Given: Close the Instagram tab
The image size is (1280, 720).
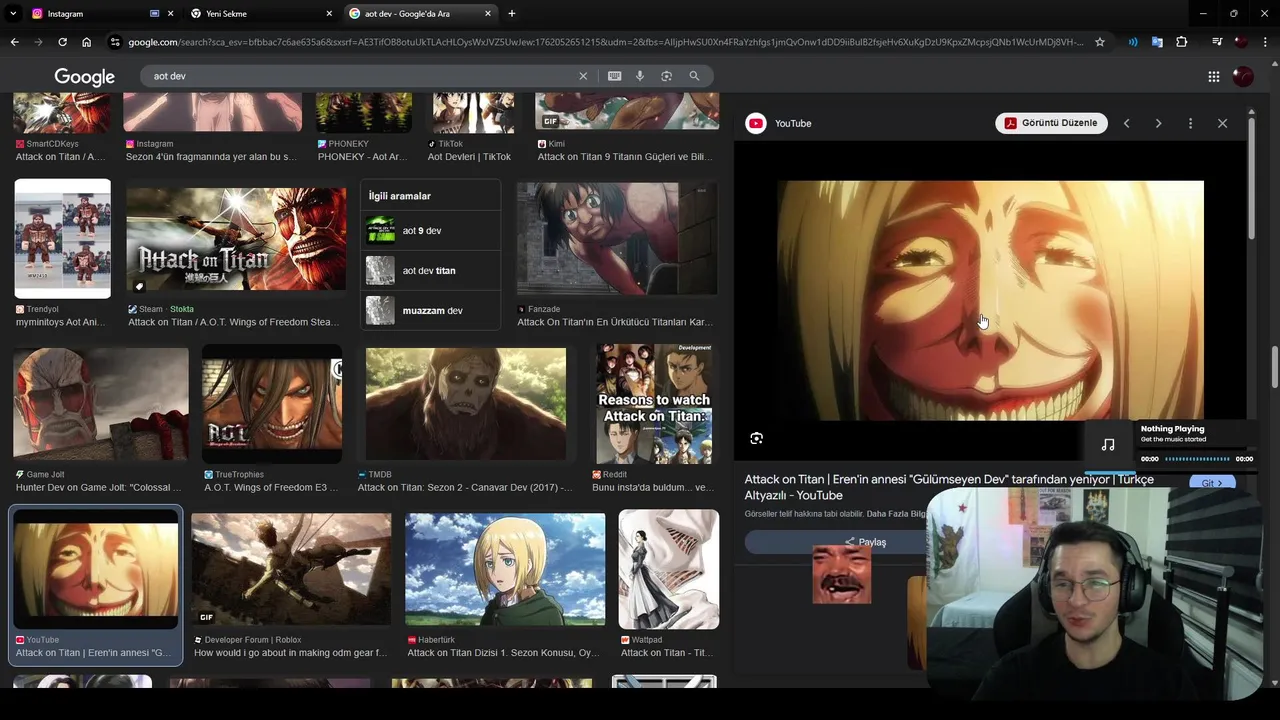Looking at the screenshot, I should [x=170, y=13].
